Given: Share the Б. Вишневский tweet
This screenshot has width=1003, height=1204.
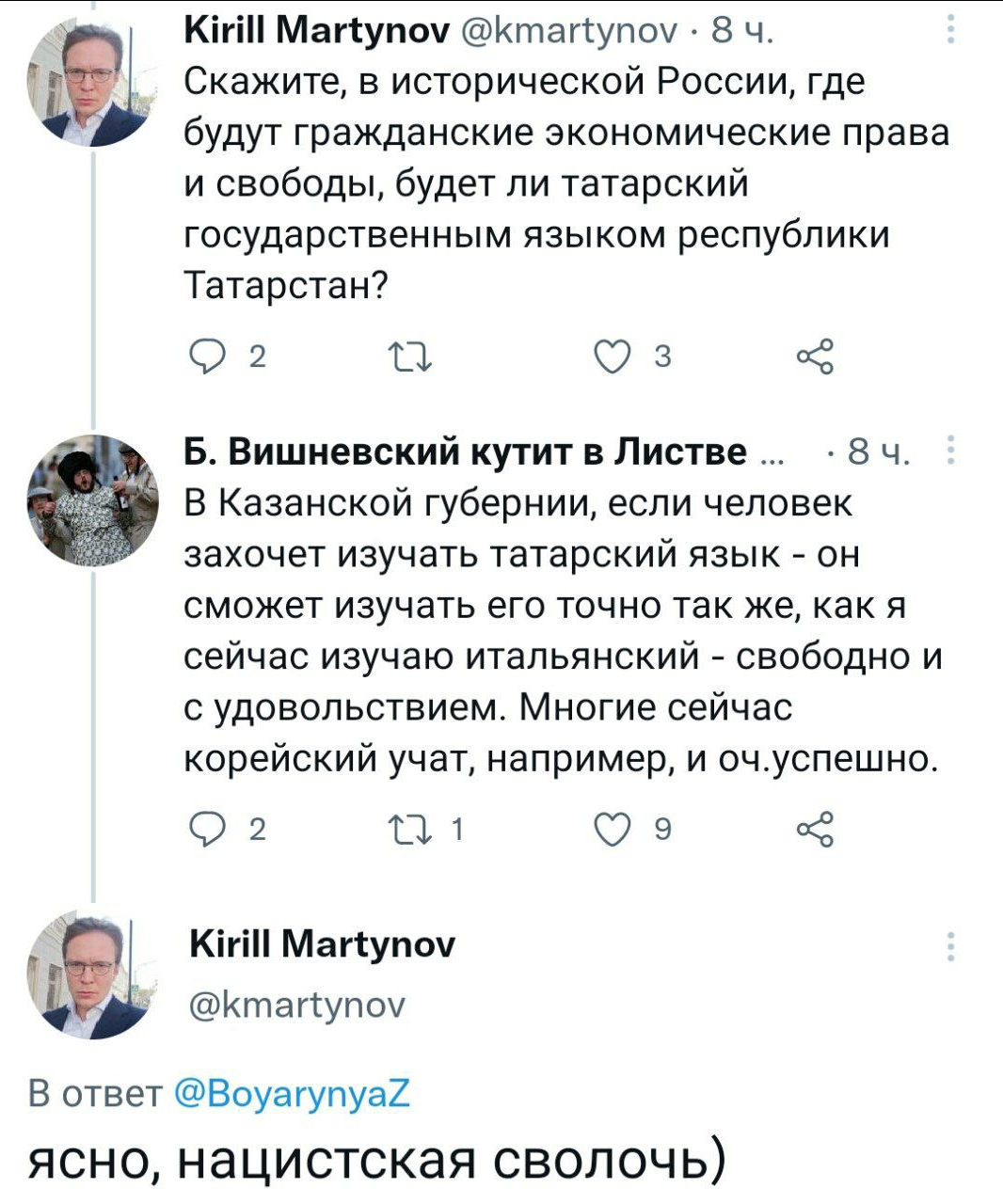Looking at the screenshot, I should point(814,829).
